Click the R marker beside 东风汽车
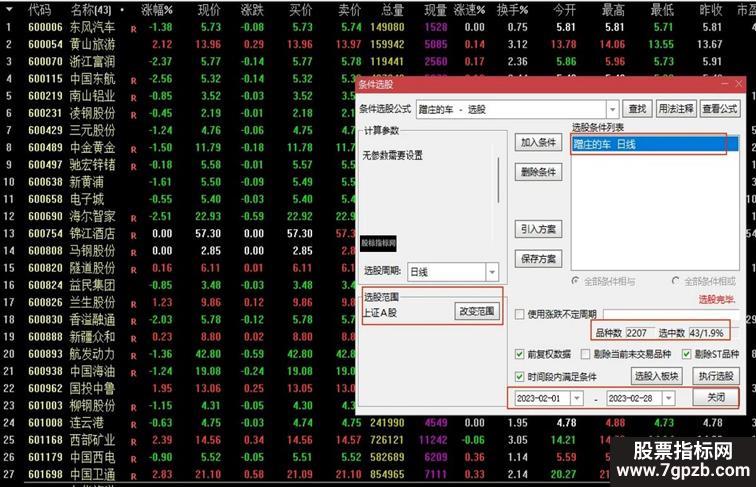756x487 pixels. tap(134, 29)
